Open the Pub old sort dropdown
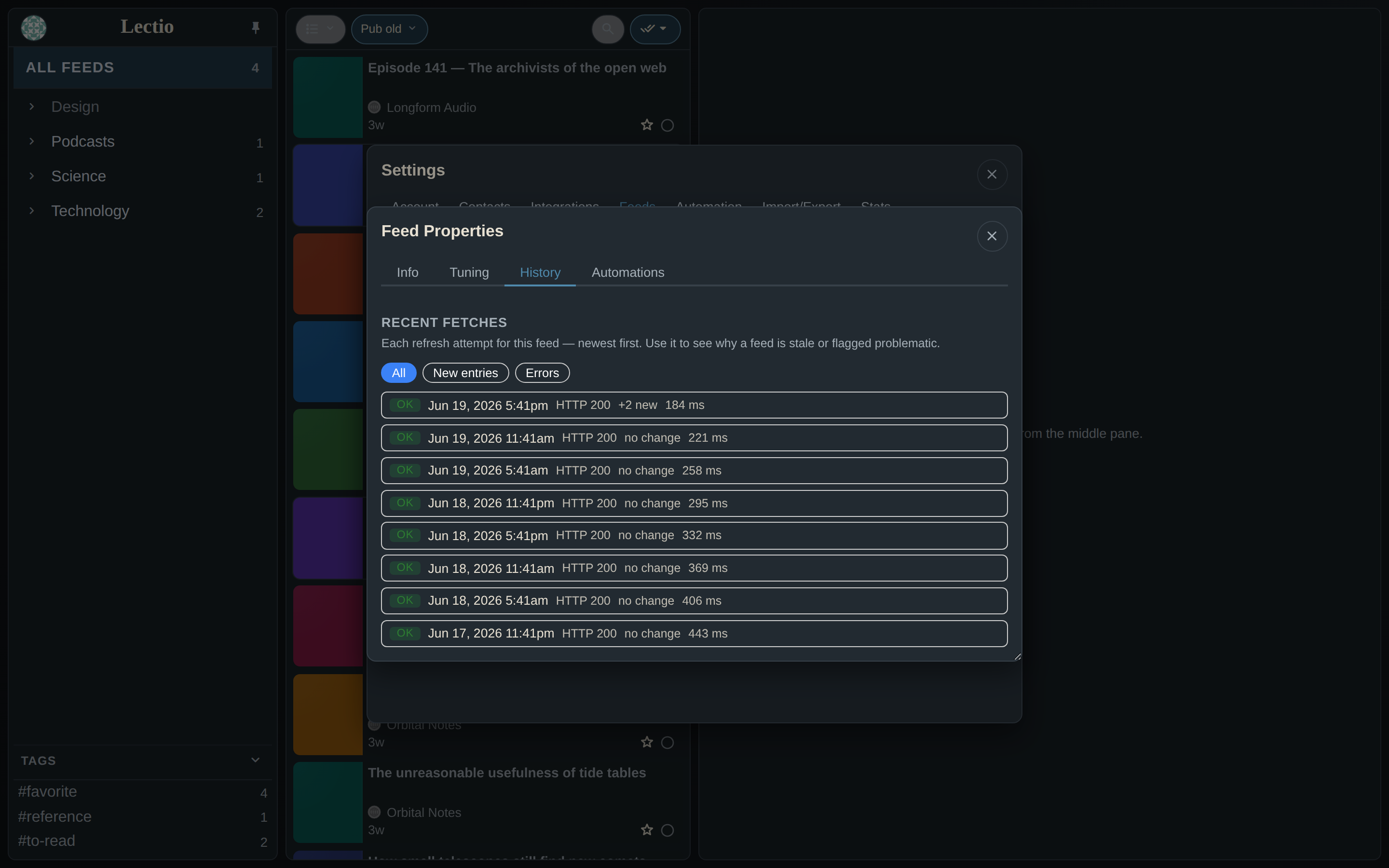 pyautogui.click(x=389, y=29)
